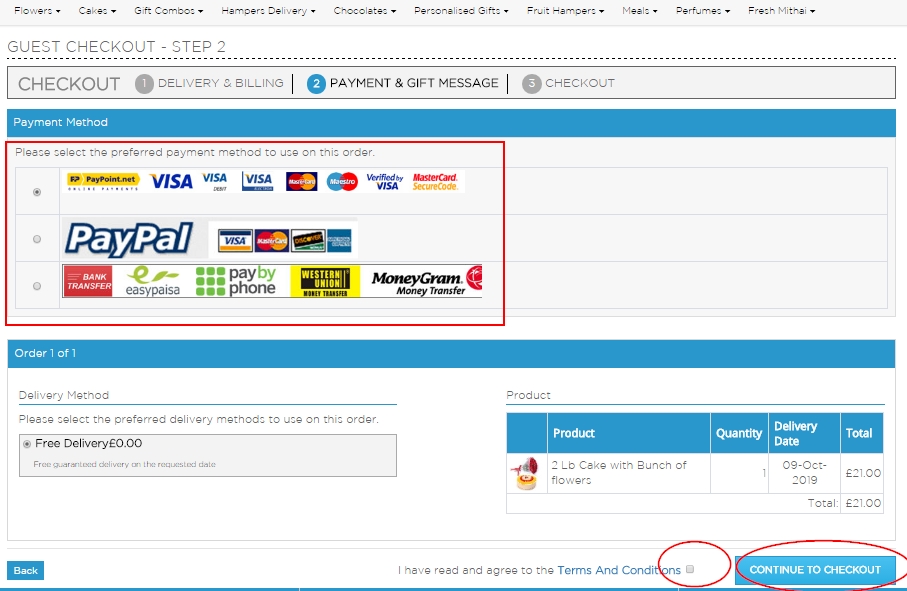This screenshot has width=907, height=591.
Task: Expand the Personalised Gifts menu
Action: (461, 10)
